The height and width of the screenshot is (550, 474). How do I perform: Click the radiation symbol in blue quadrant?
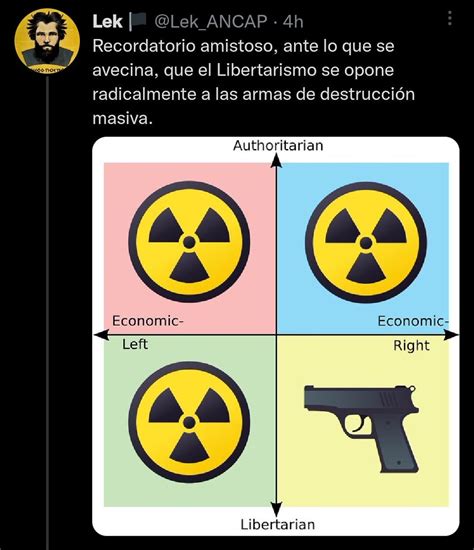(x=366, y=242)
